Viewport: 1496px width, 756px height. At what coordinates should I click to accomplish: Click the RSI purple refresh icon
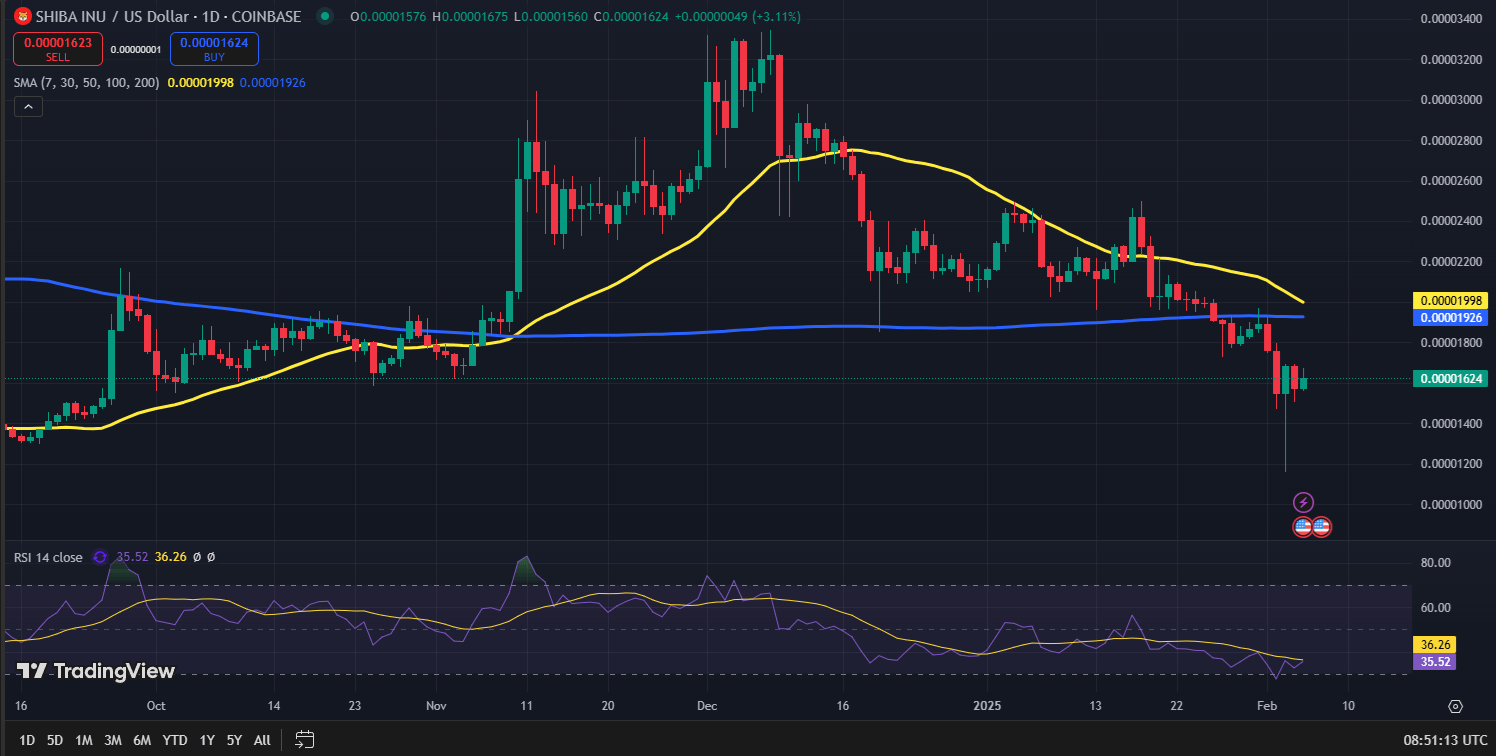100,557
